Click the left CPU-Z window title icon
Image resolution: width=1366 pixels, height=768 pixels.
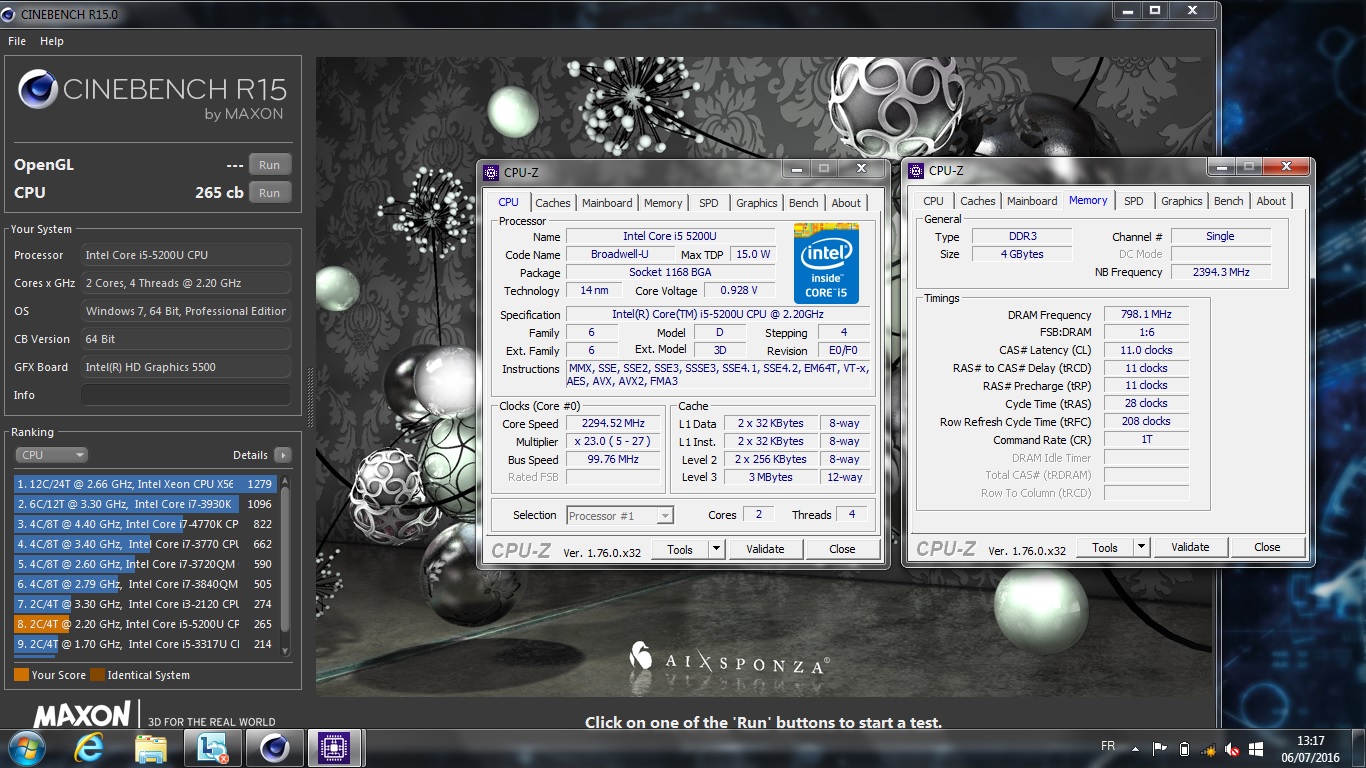[491, 172]
